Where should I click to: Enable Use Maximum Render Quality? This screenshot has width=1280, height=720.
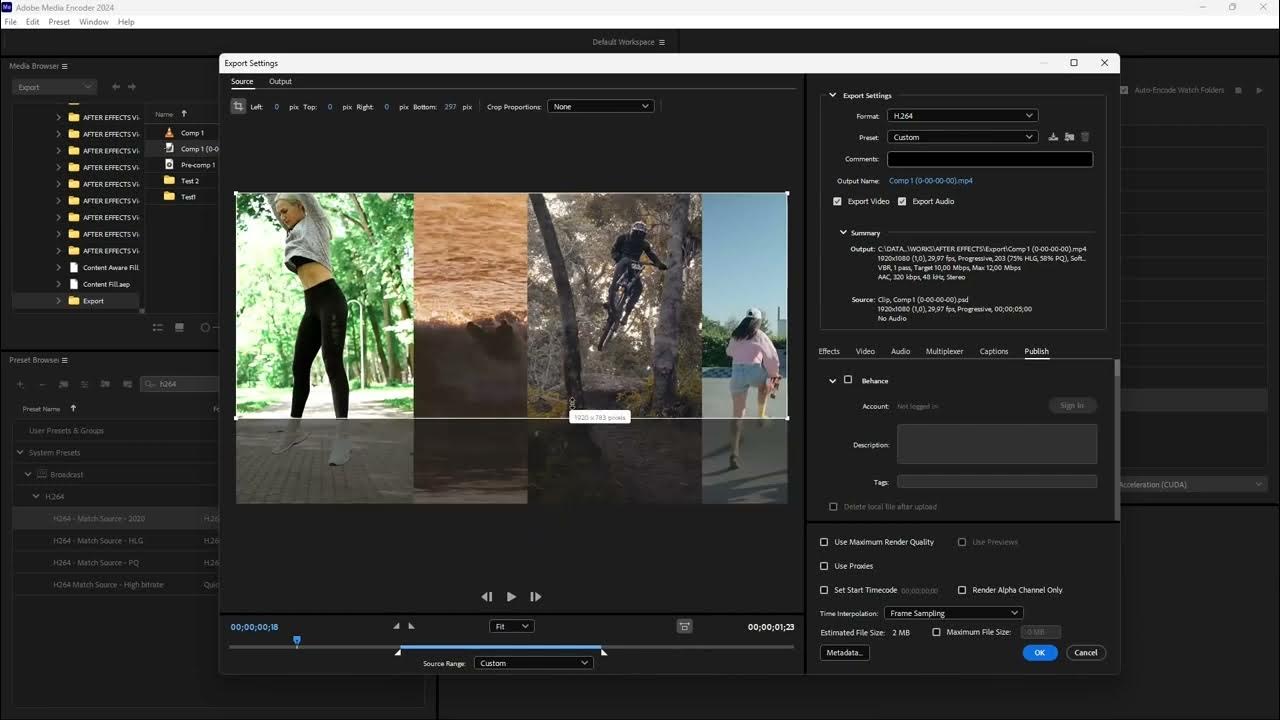(x=824, y=542)
